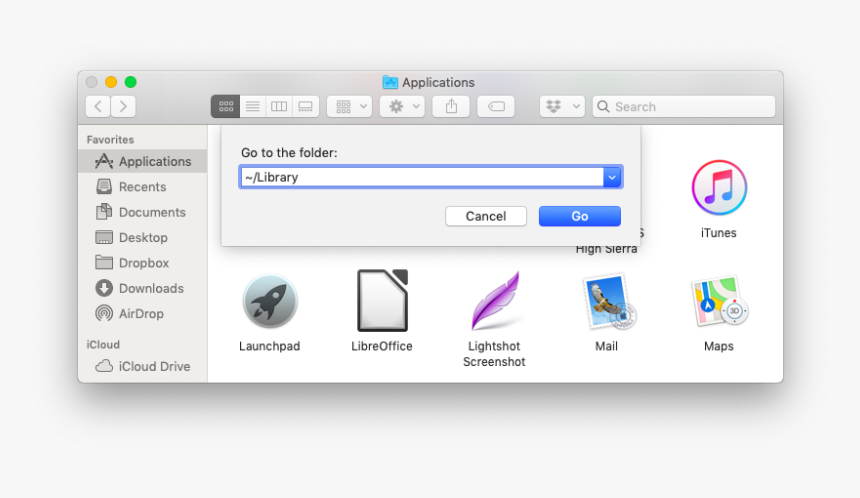Select the Maps app icon

coord(720,301)
